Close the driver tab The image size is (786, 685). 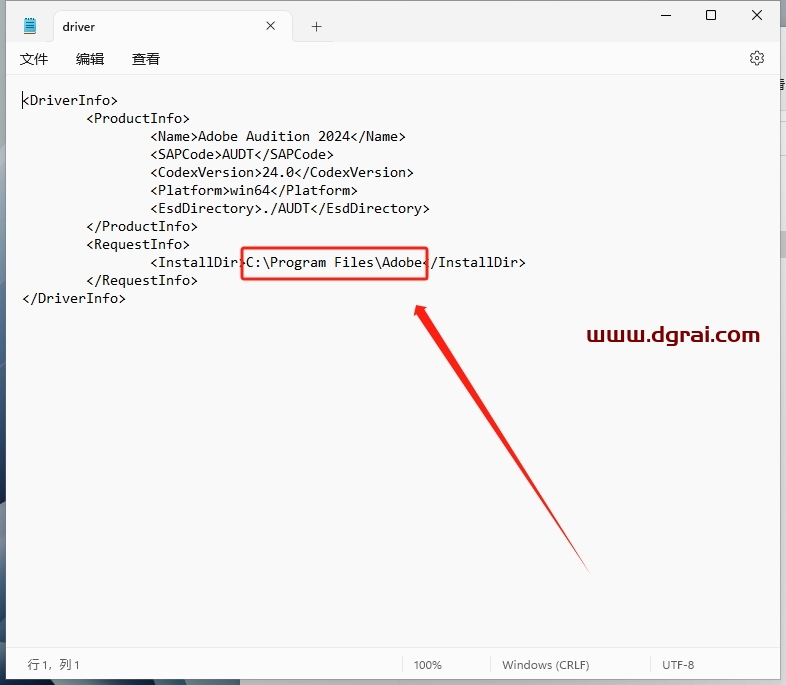tap(271, 26)
